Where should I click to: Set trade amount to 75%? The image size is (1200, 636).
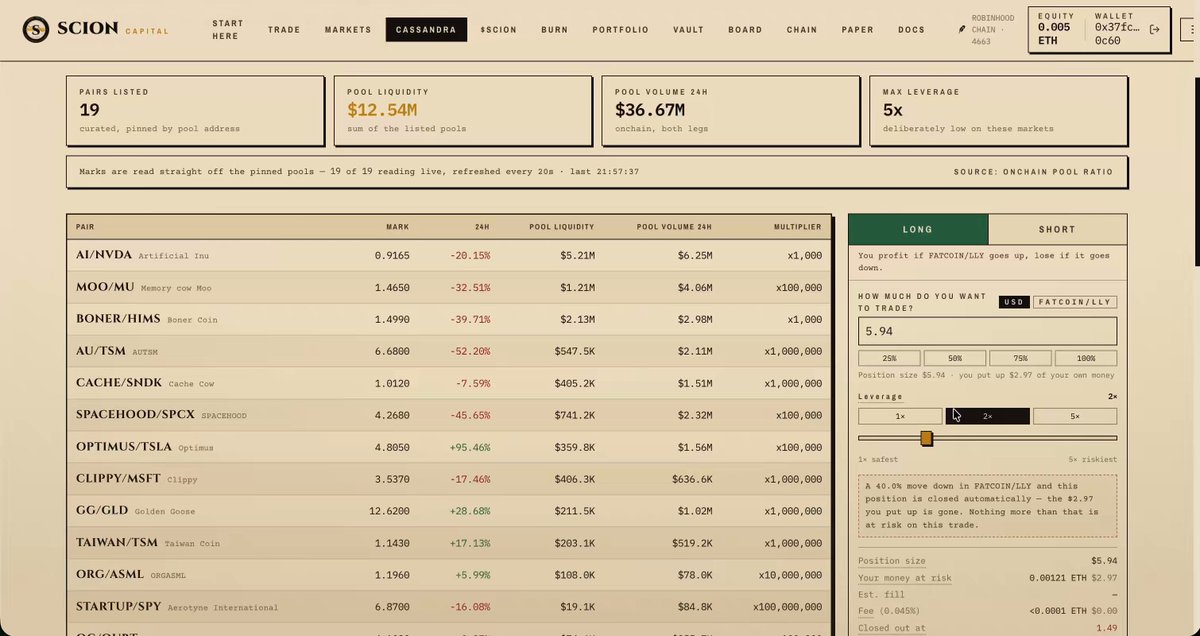(x=1020, y=358)
